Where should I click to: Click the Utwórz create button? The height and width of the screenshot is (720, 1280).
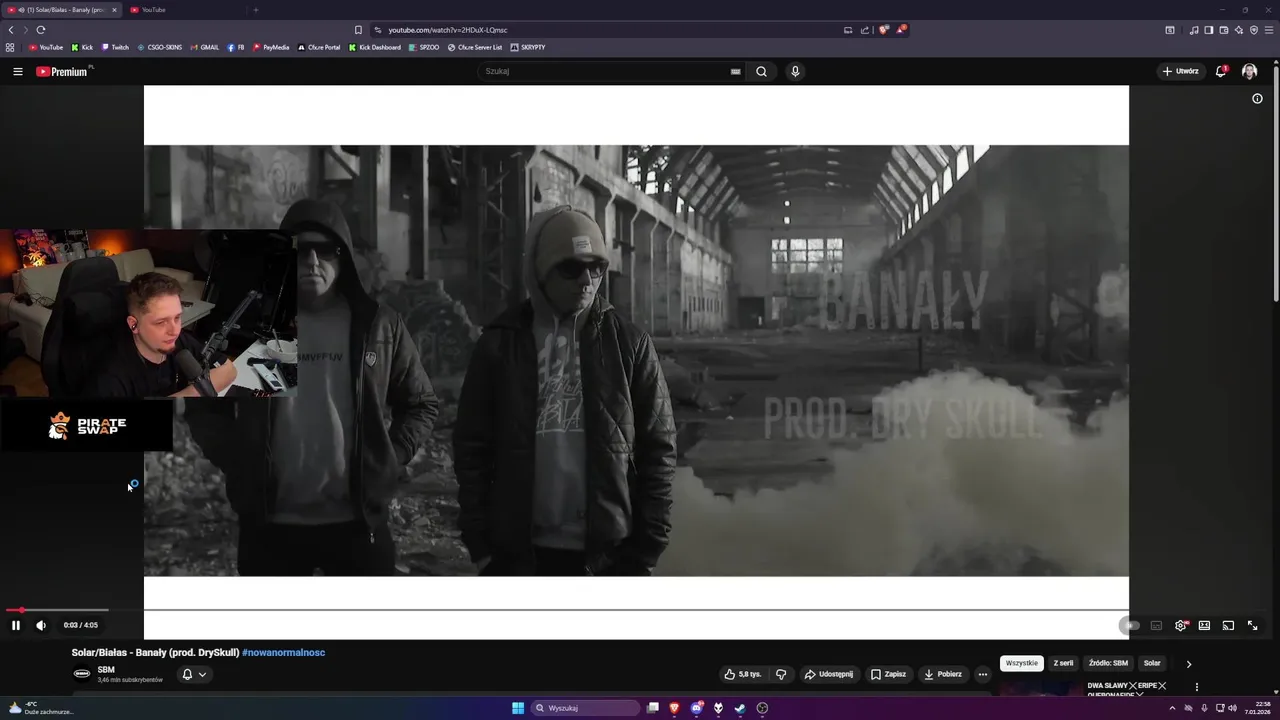[1181, 71]
